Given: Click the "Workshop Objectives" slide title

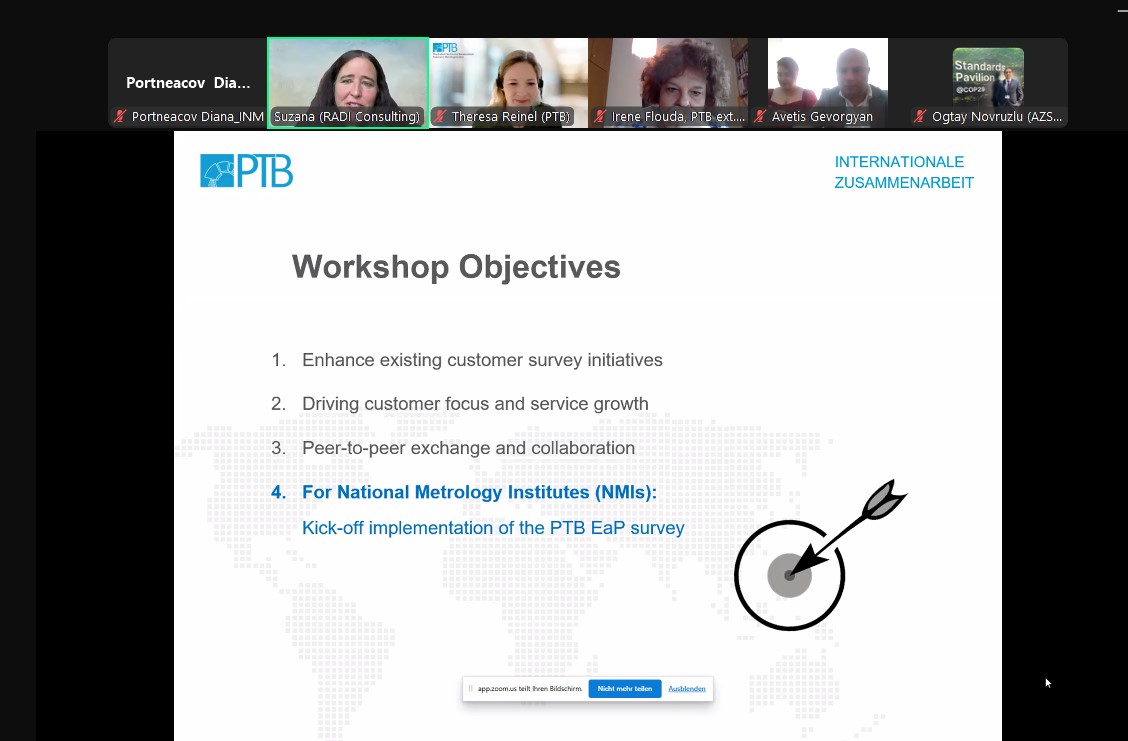Looking at the screenshot, I should pos(456,267).
